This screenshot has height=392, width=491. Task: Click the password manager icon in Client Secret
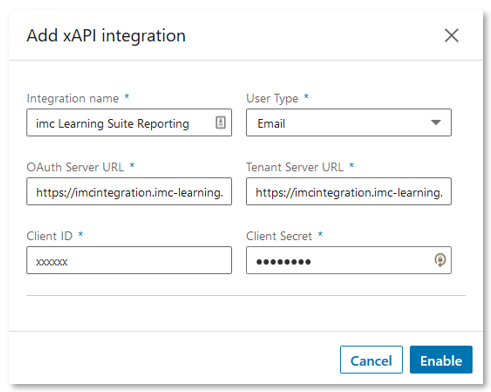(440, 260)
